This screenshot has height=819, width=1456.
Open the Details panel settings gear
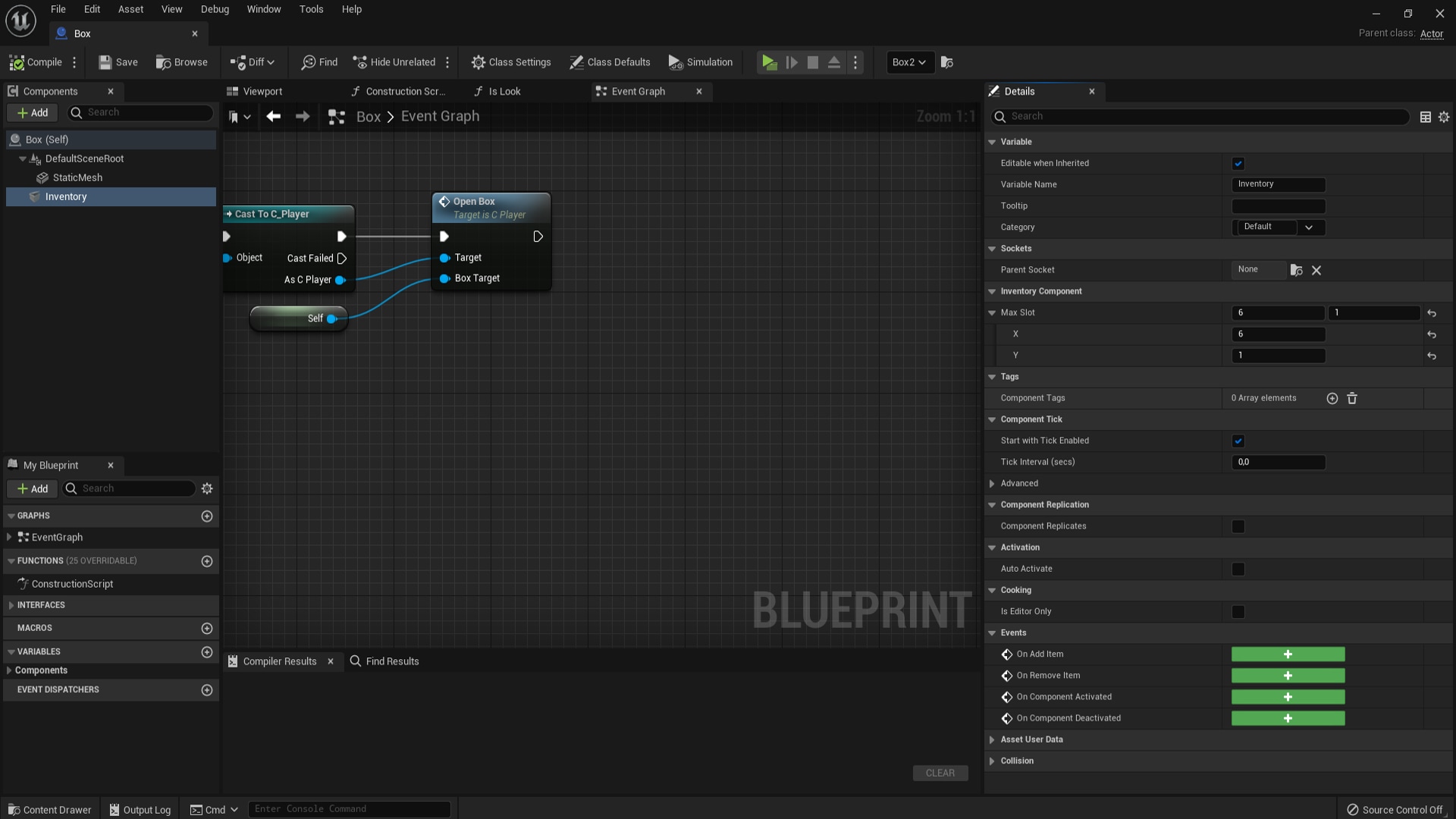coord(1444,117)
